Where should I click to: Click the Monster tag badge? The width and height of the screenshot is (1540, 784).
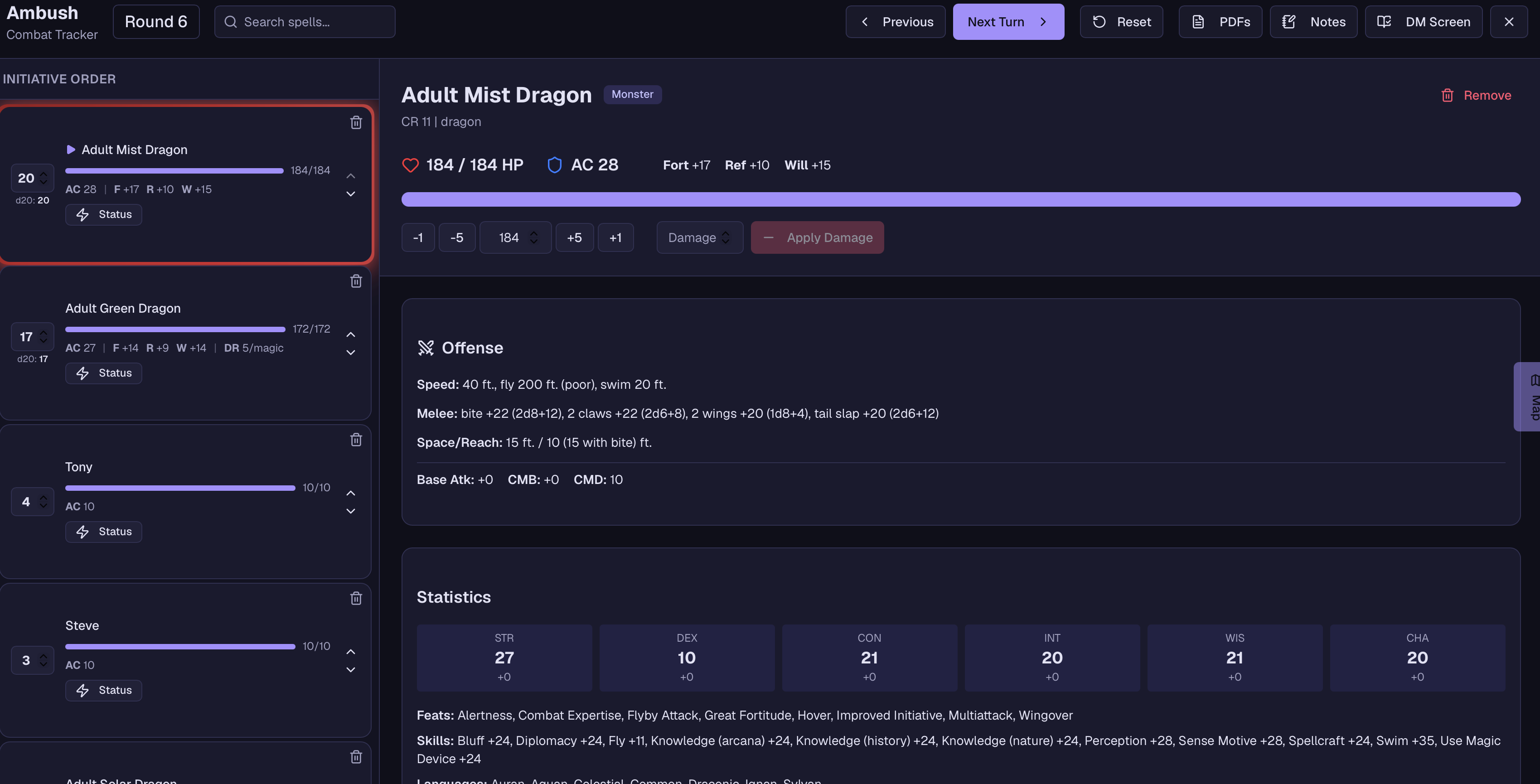(632, 94)
